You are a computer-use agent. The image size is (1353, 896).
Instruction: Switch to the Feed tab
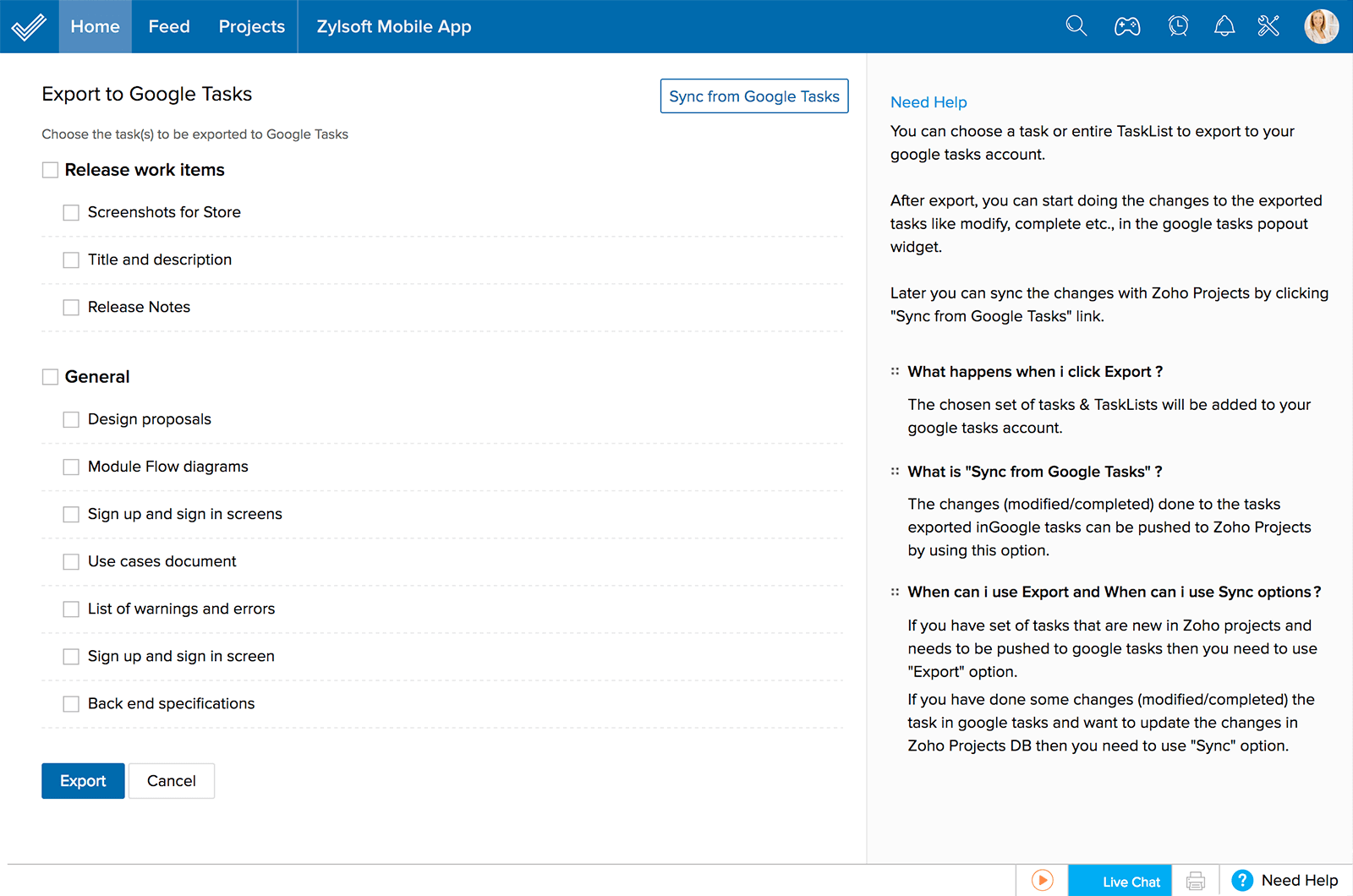pyautogui.click(x=168, y=26)
